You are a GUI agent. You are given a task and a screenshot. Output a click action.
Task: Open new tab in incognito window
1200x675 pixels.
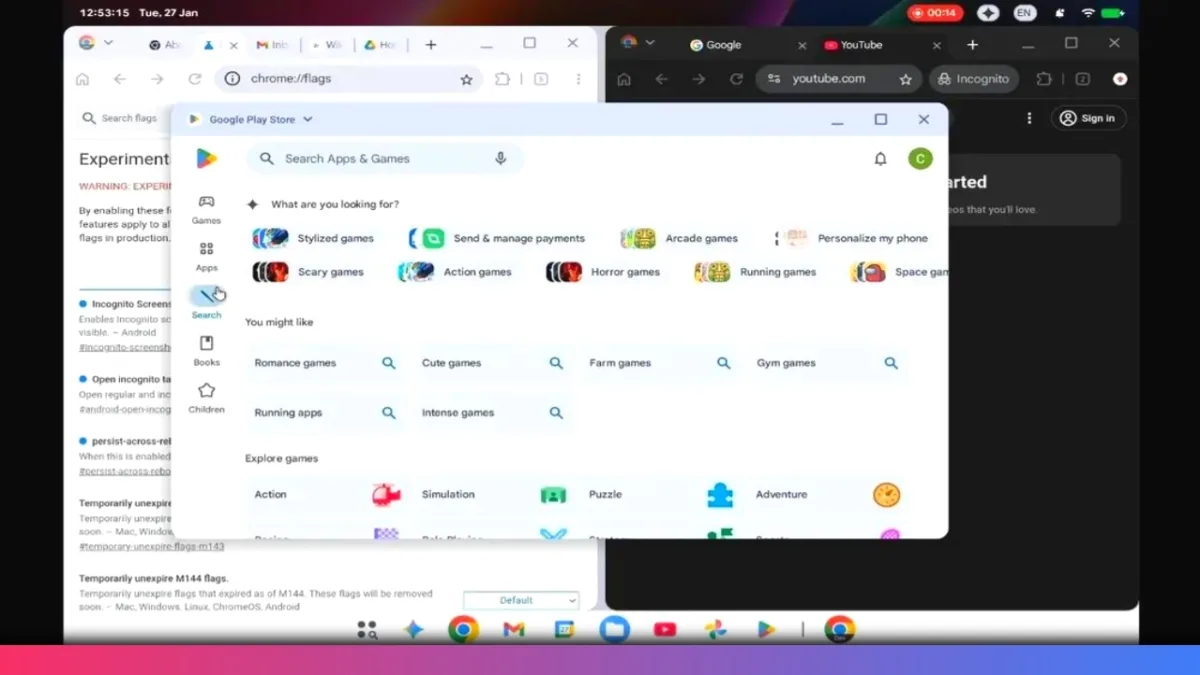972,45
